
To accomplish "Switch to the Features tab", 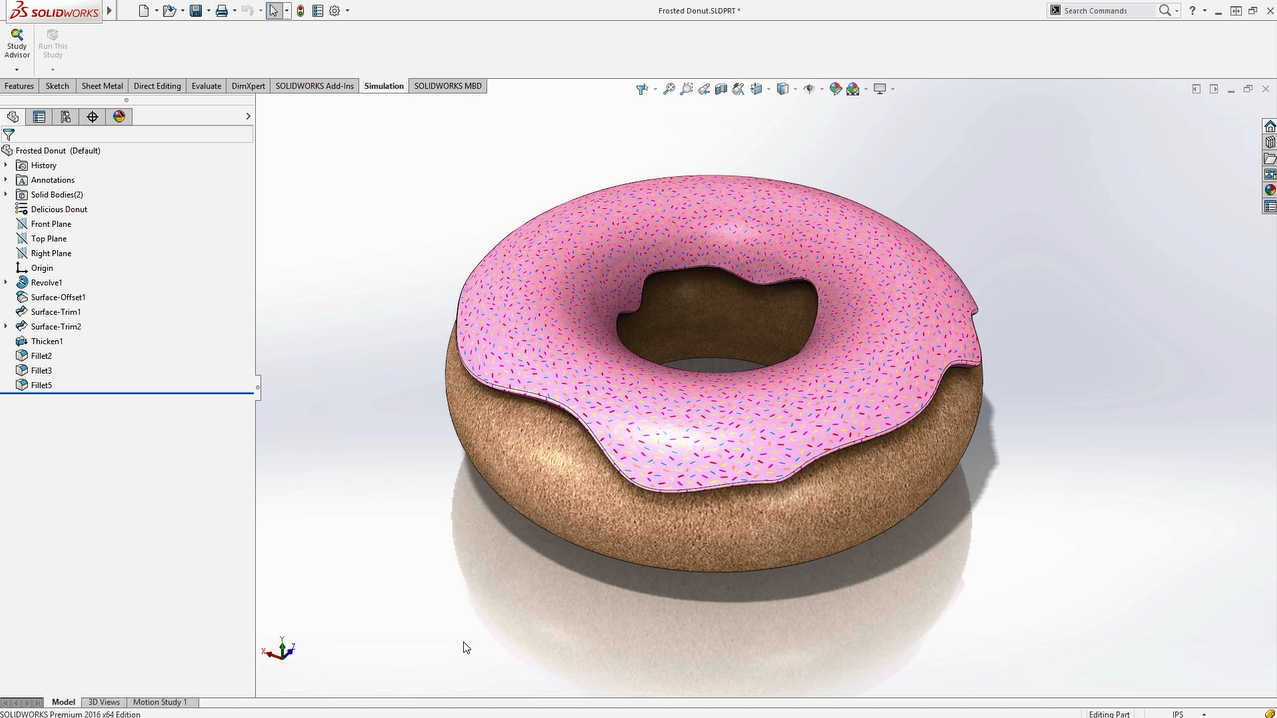I will pyautogui.click(x=18, y=85).
